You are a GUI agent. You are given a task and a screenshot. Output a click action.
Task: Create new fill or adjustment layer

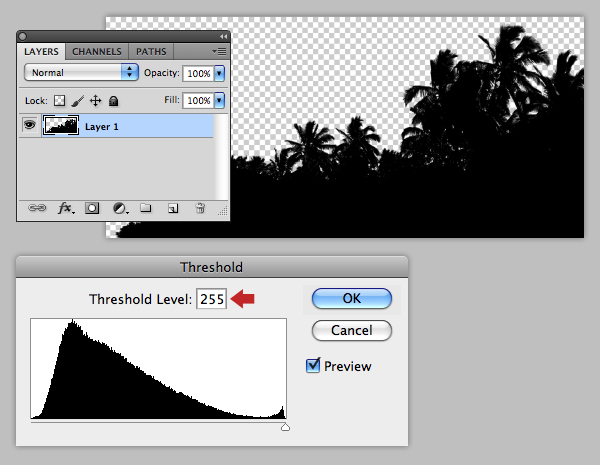click(x=121, y=208)
